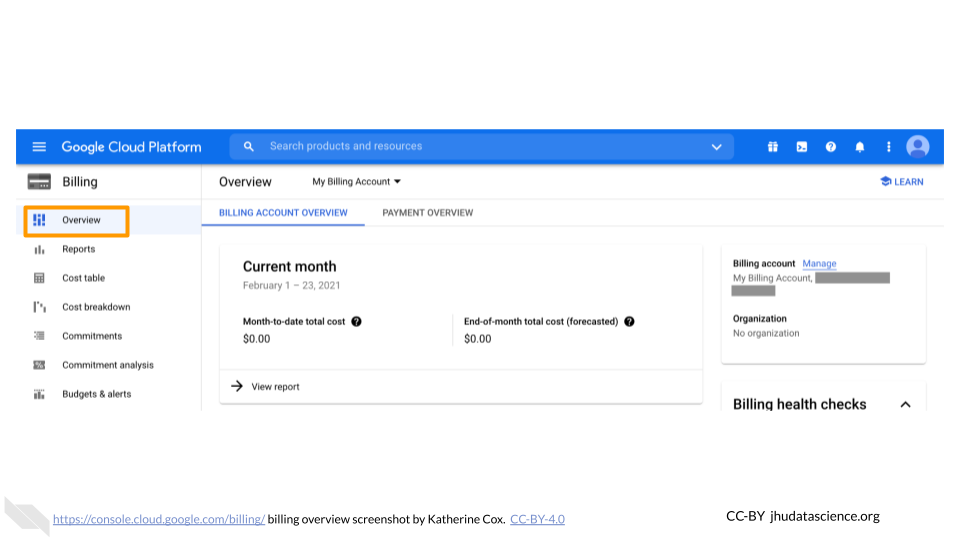Click the Billing credit card icon
960x540 pixels.
(x=39, y=182)
